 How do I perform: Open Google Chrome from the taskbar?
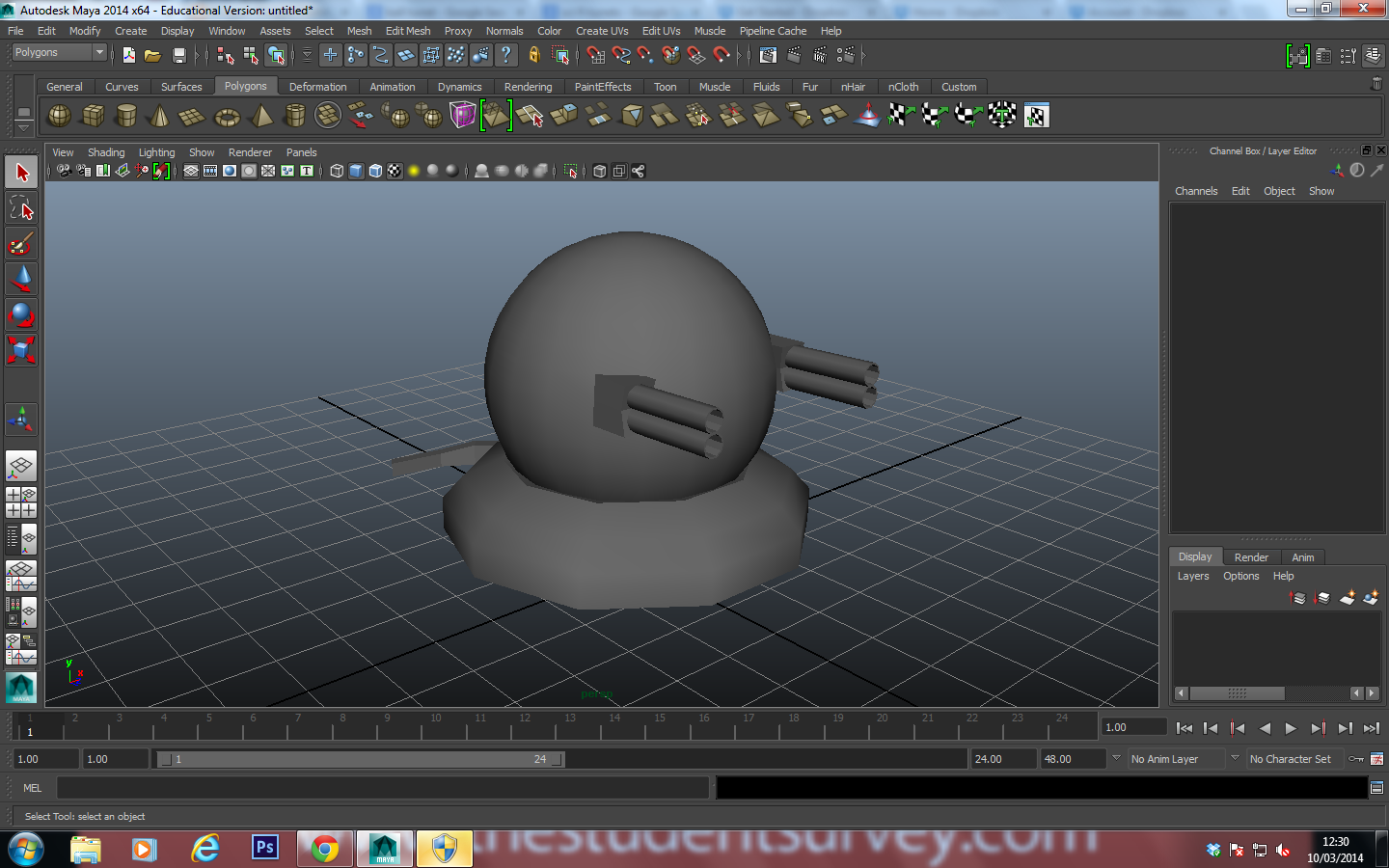pyautogui.click(x=324, y=849)
